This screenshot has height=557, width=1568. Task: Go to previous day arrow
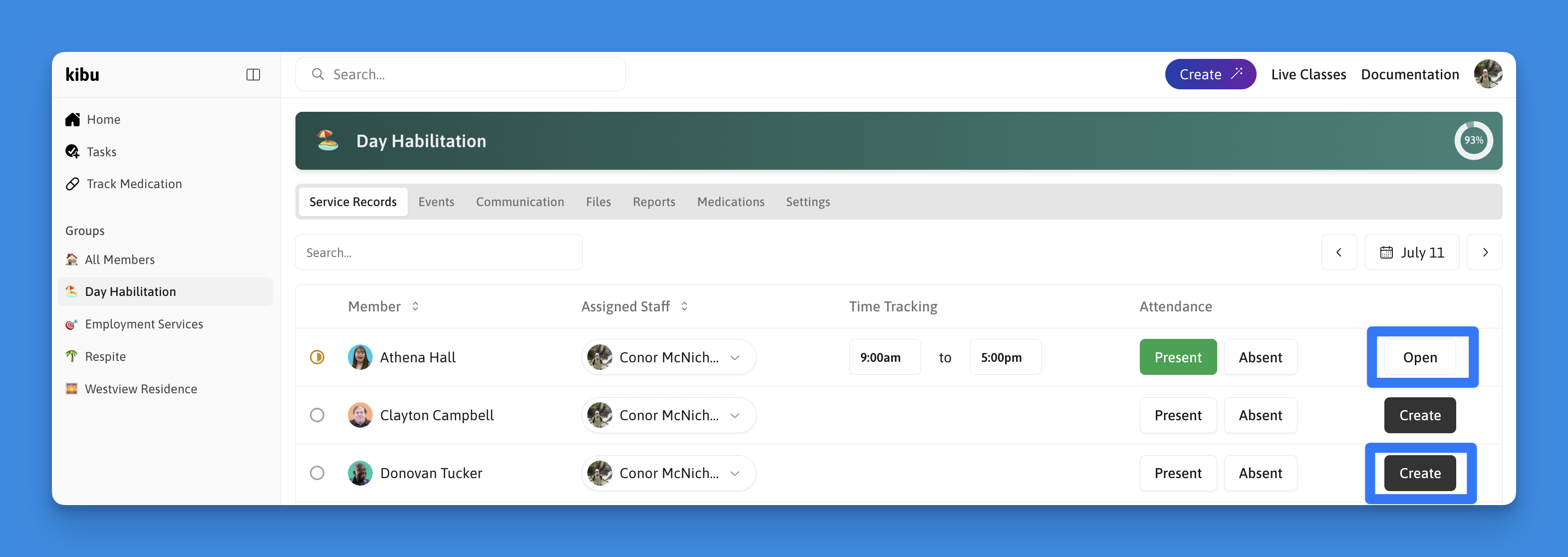pos(1338,252)
